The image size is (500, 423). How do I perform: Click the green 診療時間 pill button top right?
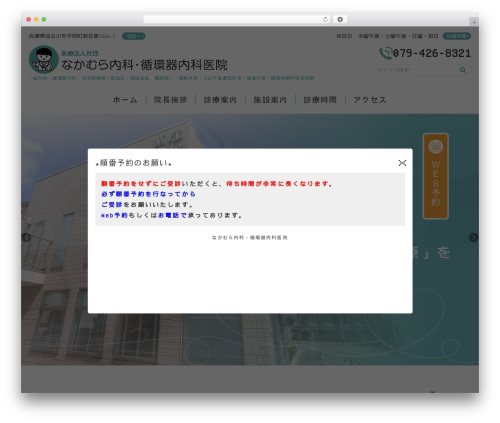click(x=457, y=36)
